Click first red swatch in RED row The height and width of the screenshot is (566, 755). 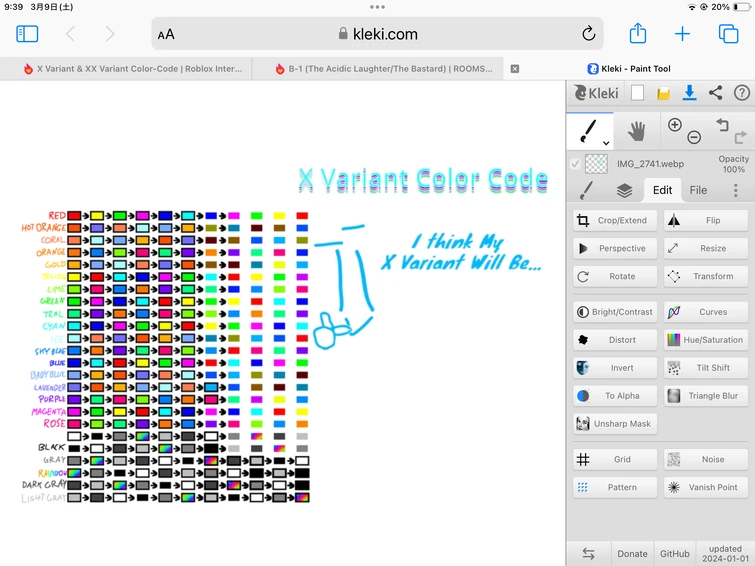[74, 216]
